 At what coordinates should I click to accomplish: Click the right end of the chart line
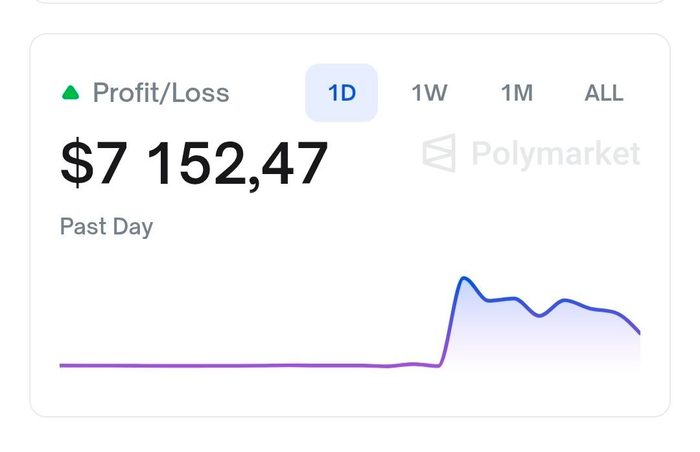(x=638, y=331)
